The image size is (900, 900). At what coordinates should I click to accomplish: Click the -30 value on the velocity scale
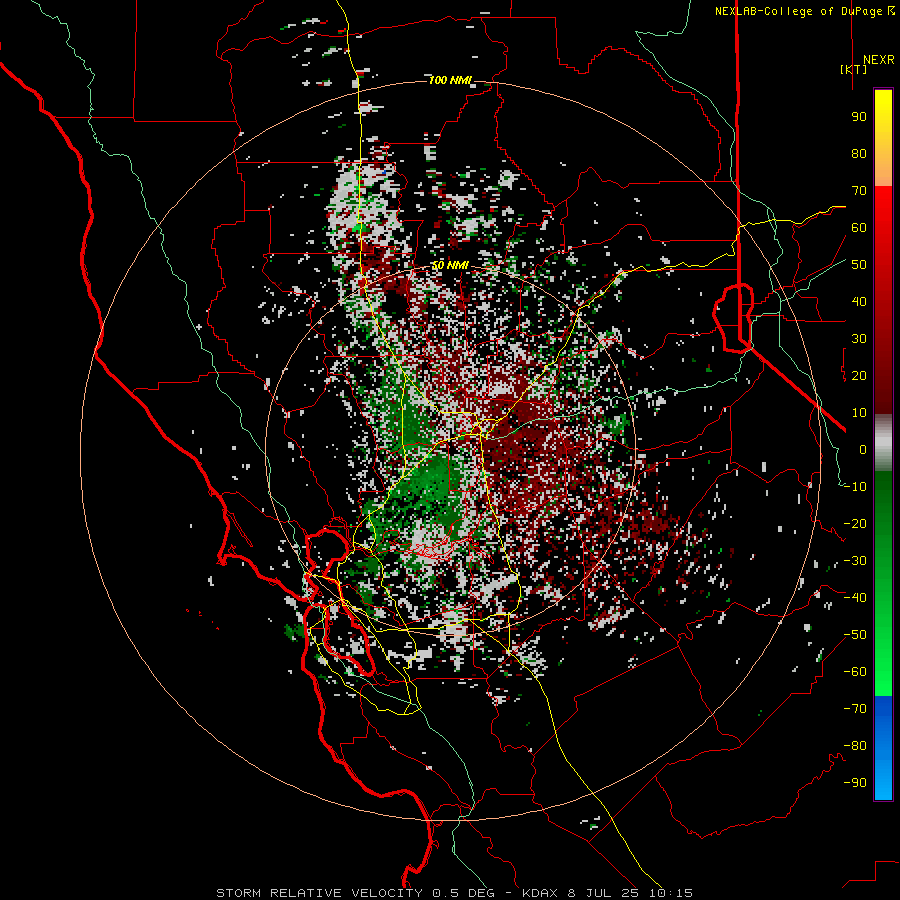[855, 561]
